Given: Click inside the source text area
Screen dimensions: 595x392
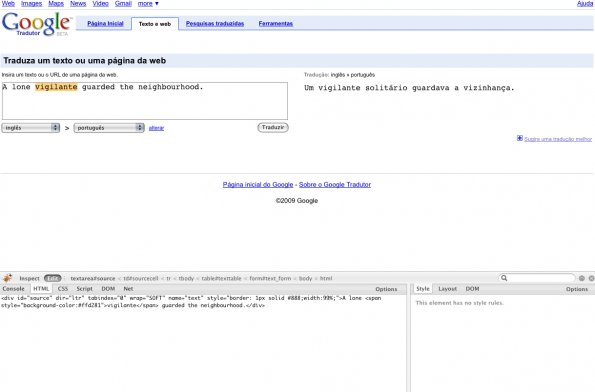Looking at the screenshot, I should [145, 101].
